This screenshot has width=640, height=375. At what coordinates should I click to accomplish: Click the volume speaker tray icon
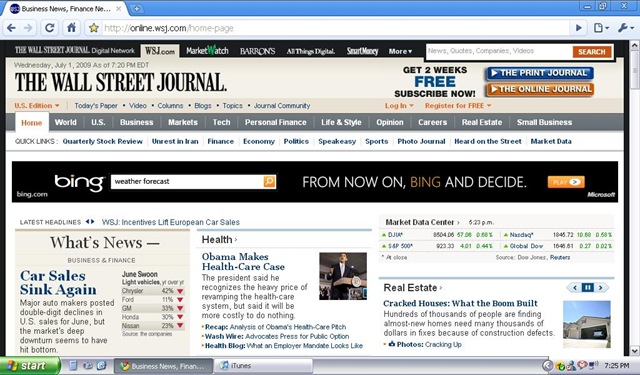click(x=593, y=365)
